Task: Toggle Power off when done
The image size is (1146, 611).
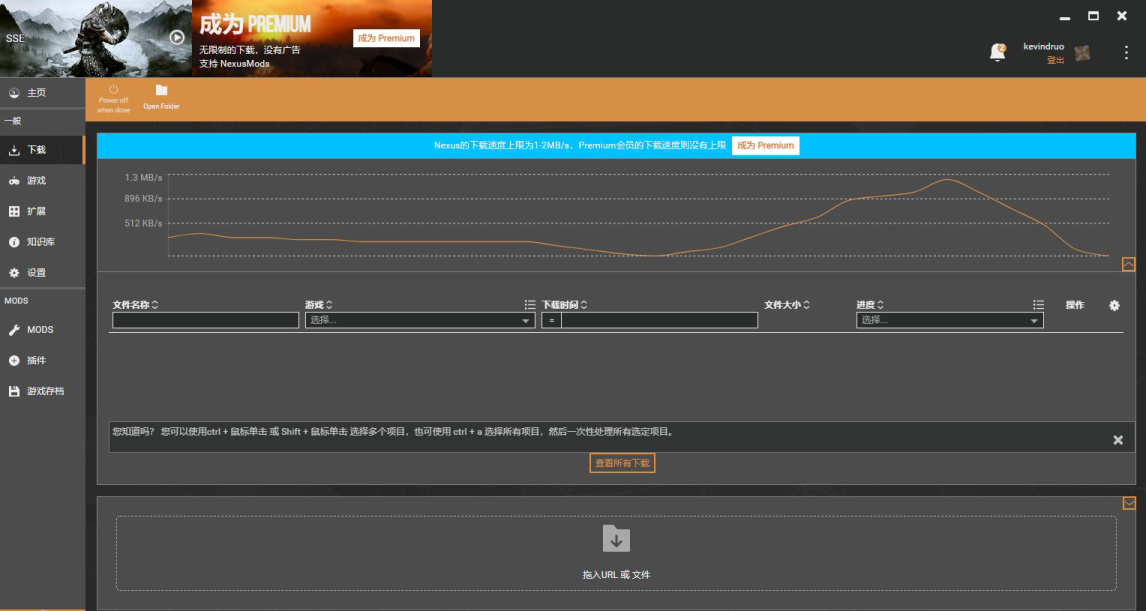Action: coord(113,99)
